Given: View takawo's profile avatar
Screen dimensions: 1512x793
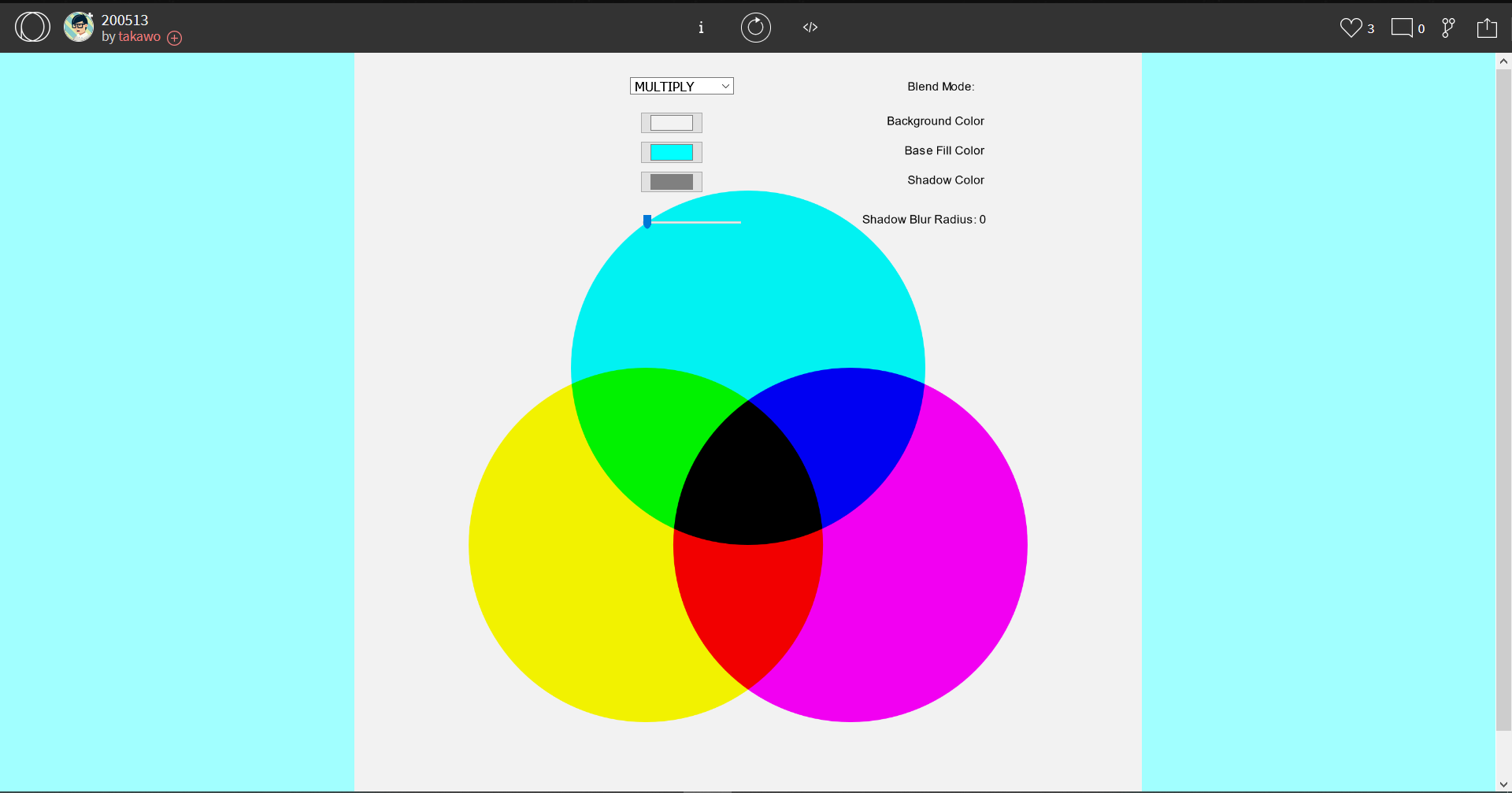Looking at the screenshot, I should (79, 27).
